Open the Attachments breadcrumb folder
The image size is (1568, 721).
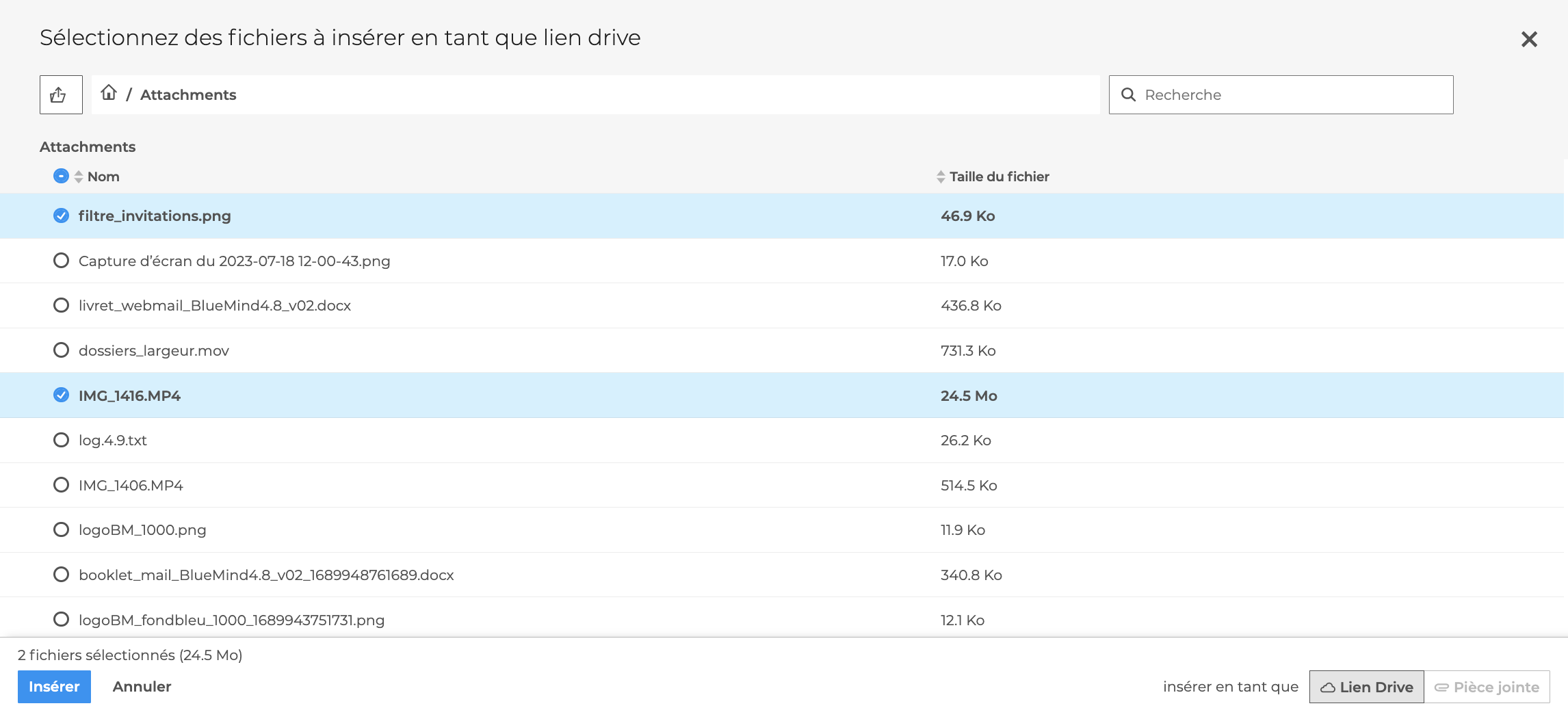point(188,95)
